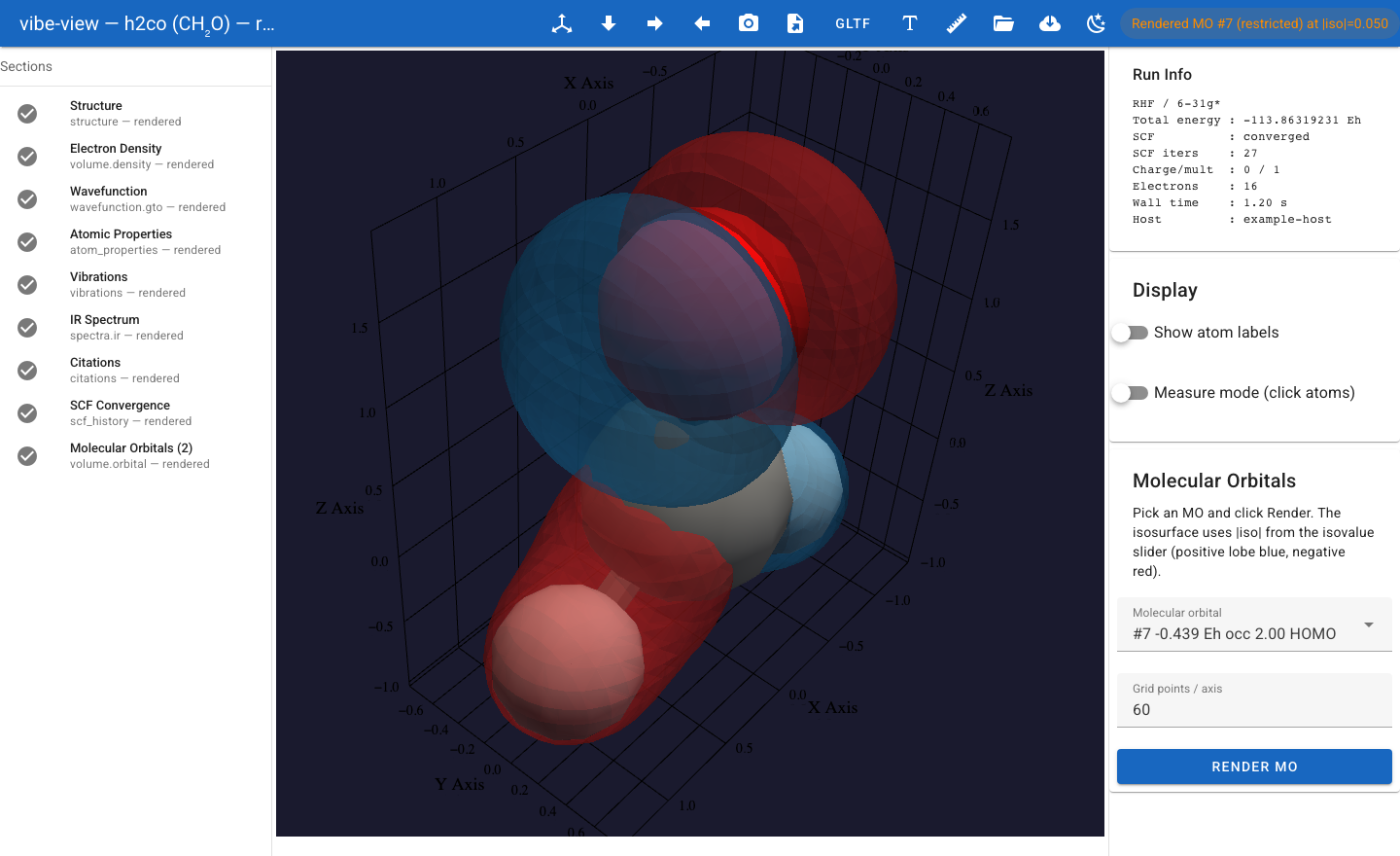Click the Wall time 1.20 s line
The height and width of the screenshot is (856, 1400).
click(1209, 203)
